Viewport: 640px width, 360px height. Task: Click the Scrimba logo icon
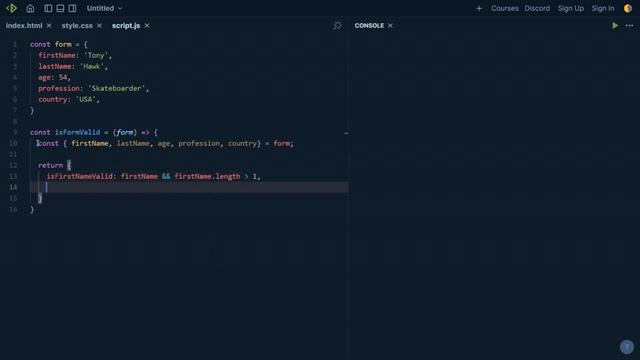tap(11, 8)
